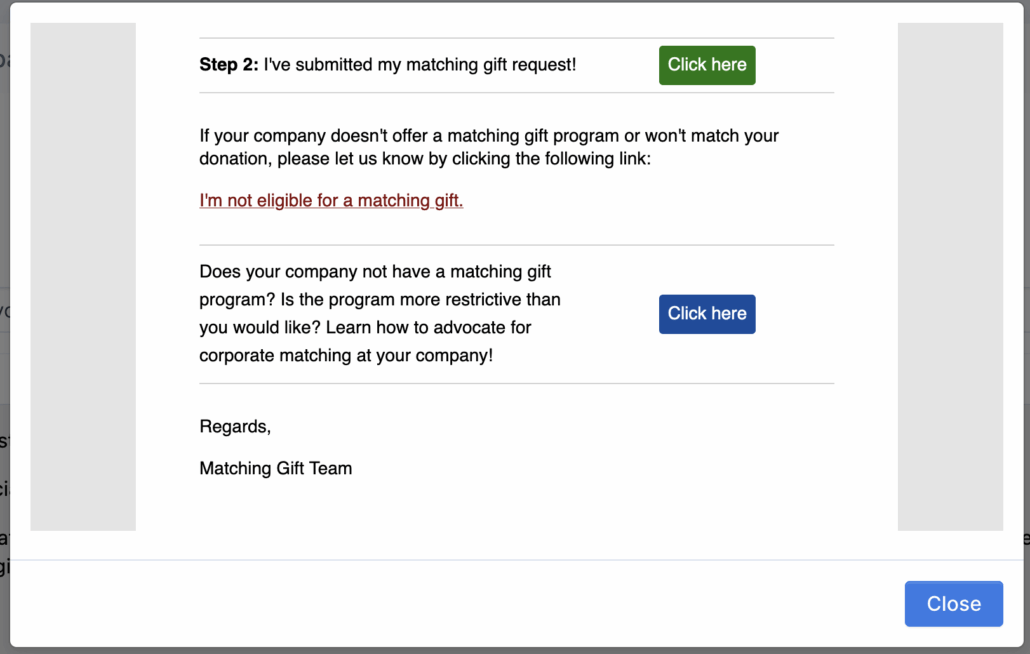This screenshot has height=654, width=1030.
Task: Open the "I'm not eligible for a matching gift" link
Action: click(331, 201)
